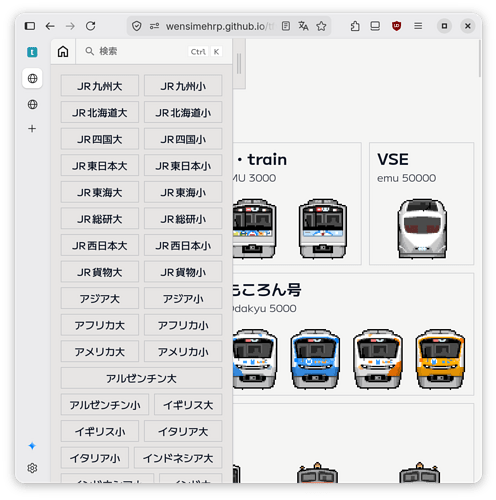Choose JR総研小 button
This screenshot has height=500, width=496.
coord(183,219)
